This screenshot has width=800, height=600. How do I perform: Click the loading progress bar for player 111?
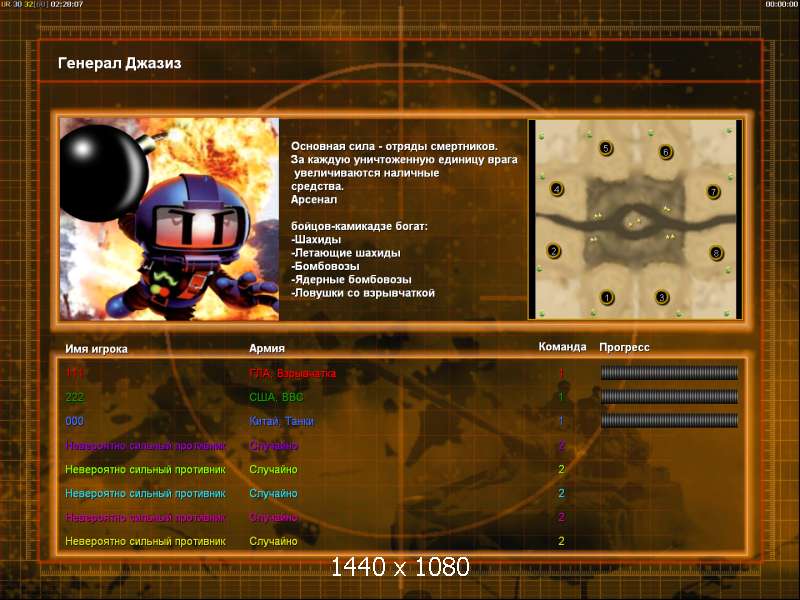coord(669,373)
